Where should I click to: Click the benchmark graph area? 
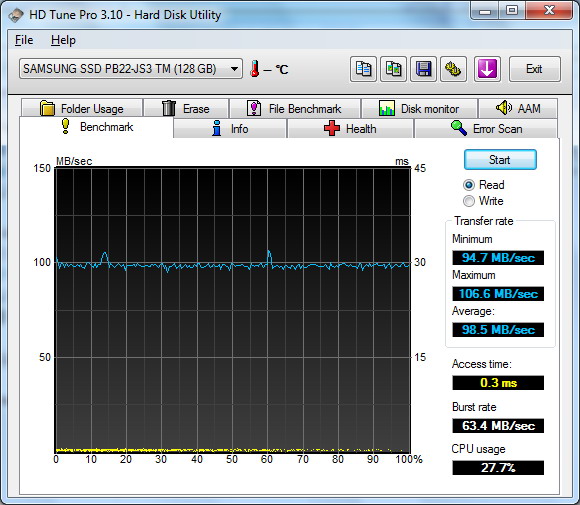tap(233, 310)
